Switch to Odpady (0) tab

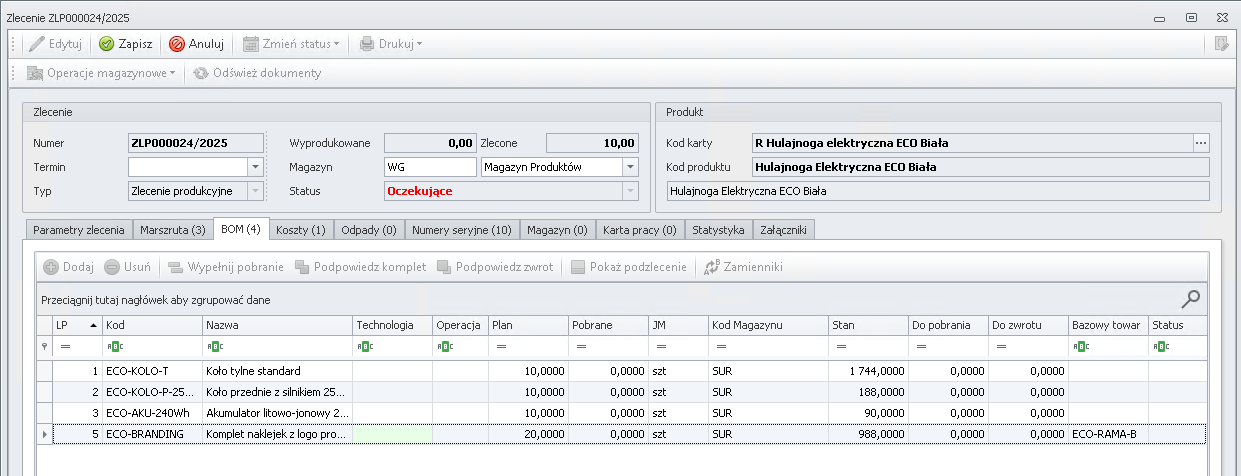369,230
